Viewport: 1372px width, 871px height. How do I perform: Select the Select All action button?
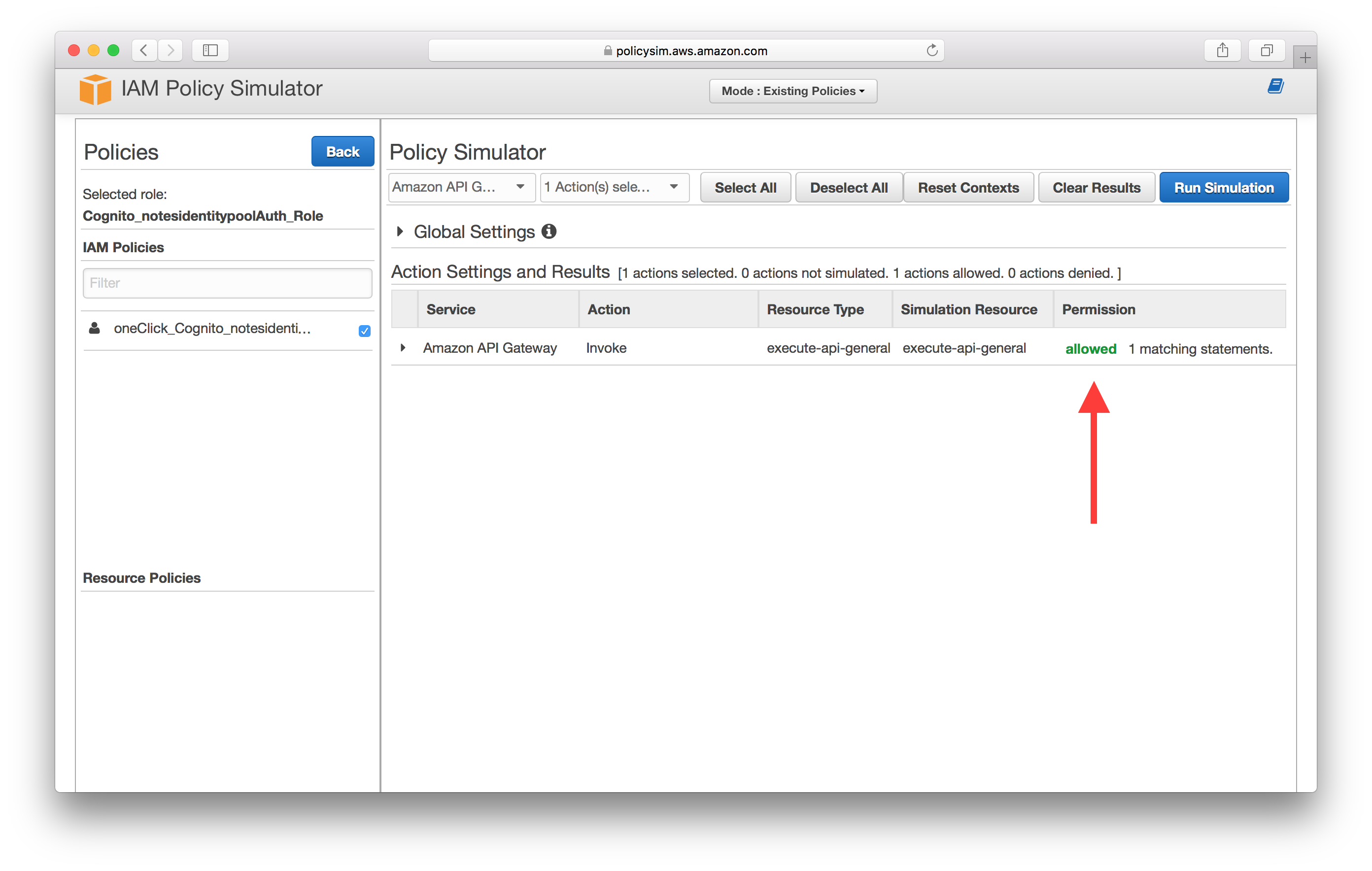747,188
